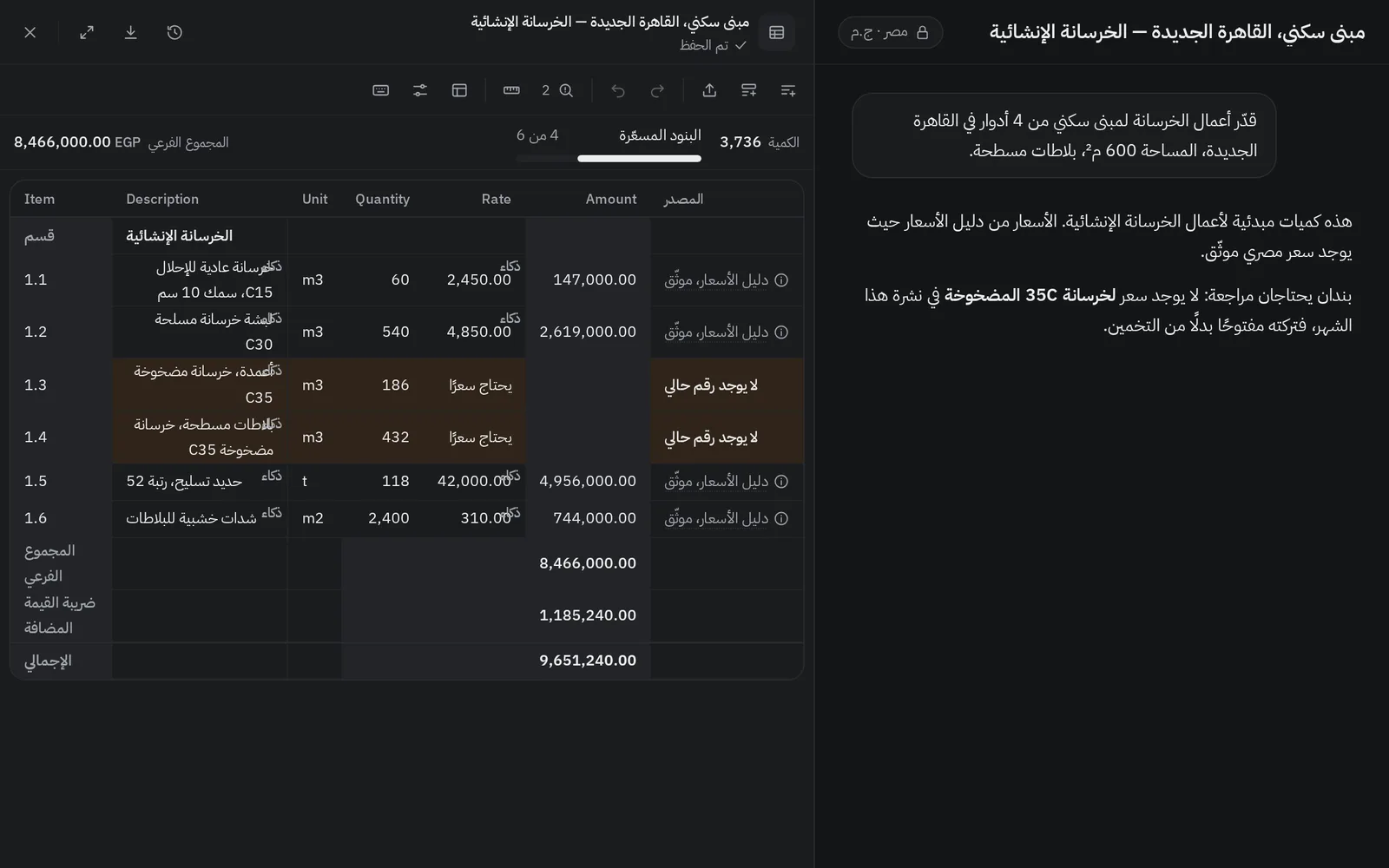
Task: Click the table view icon beside the title
Action: click(x=777, y=32)
